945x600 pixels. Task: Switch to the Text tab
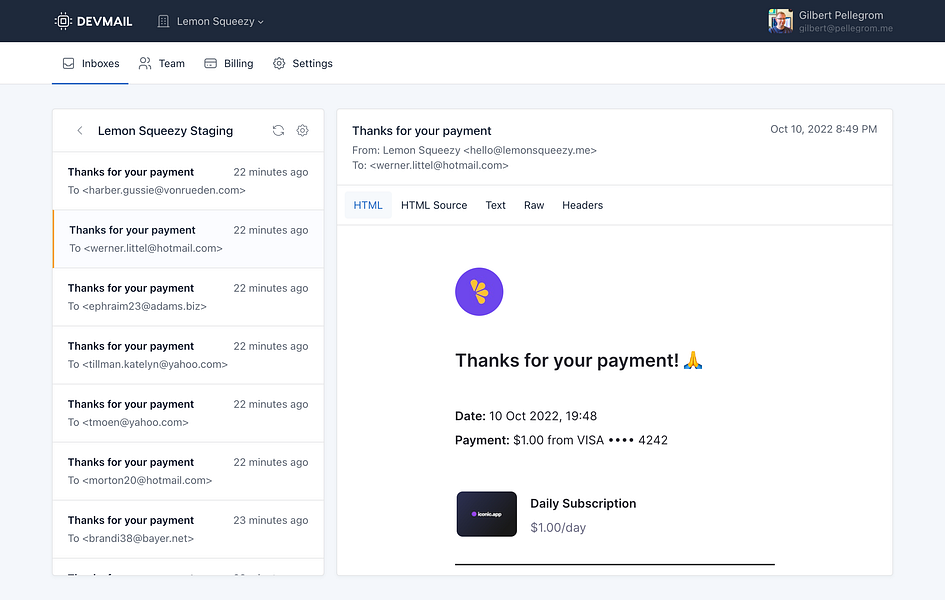495,205
